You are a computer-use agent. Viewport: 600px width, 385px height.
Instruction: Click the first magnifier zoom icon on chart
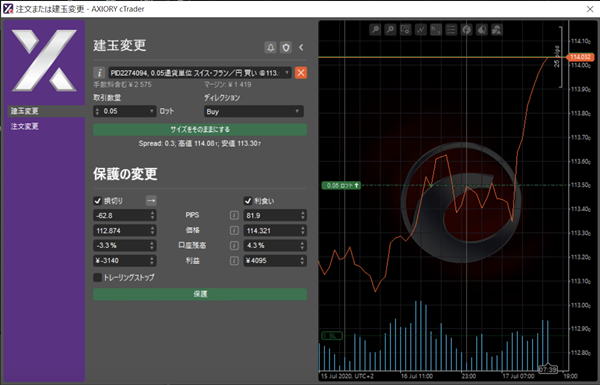[x=375, y=29]
